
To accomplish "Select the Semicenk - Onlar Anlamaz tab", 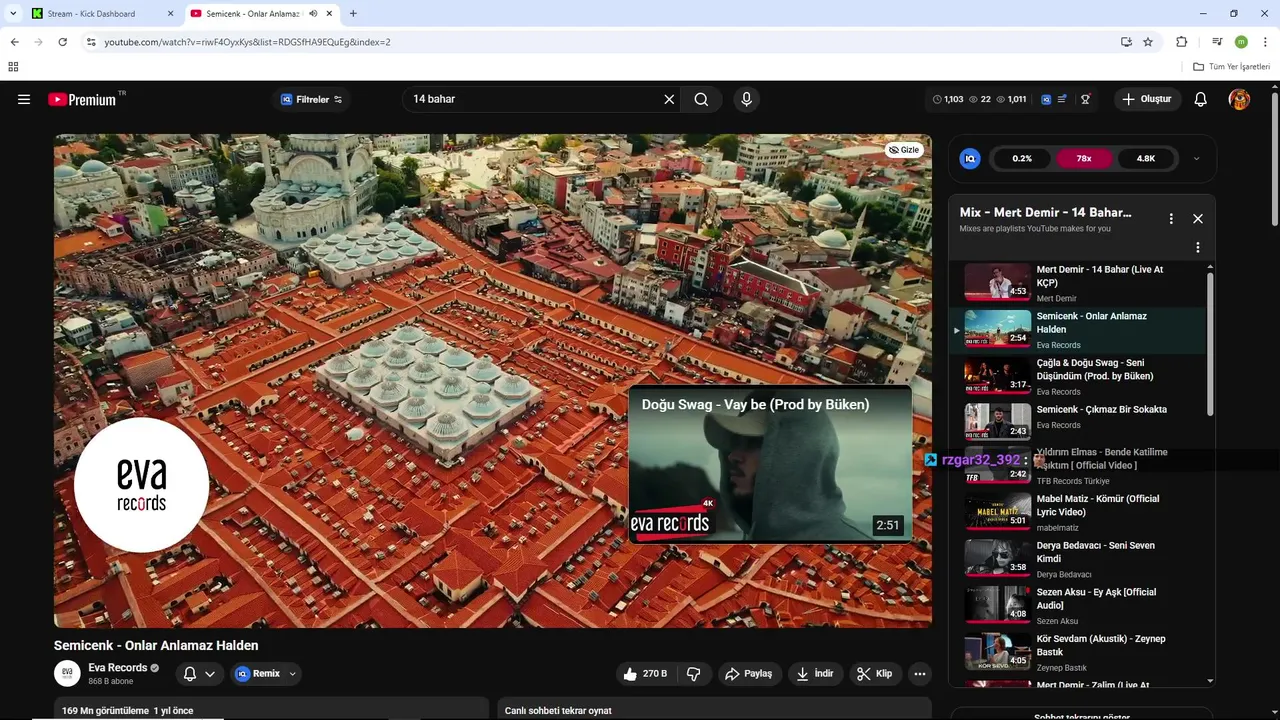I will click(252, 14).
